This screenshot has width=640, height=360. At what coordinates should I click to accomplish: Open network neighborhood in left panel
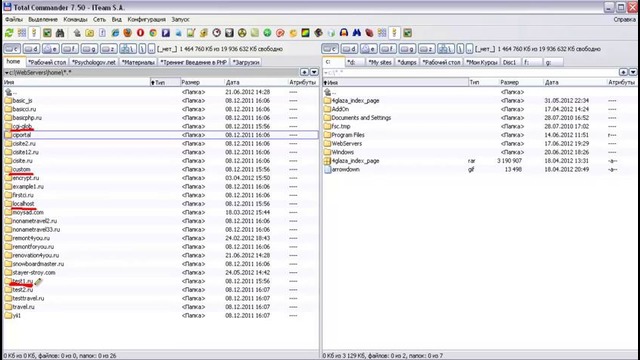[128, 49]
